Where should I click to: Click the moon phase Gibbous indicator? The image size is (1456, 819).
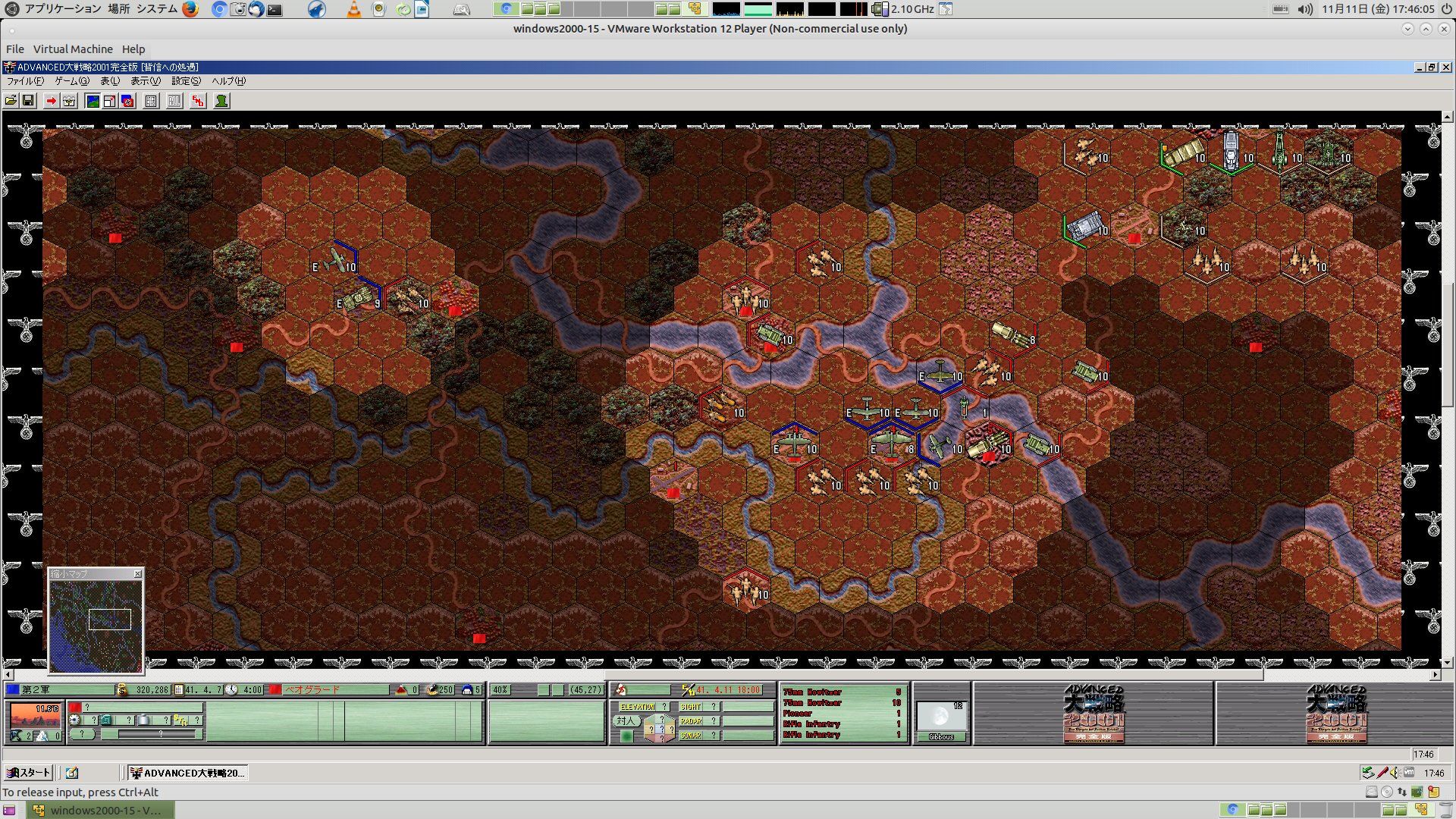tap(941, 721)
